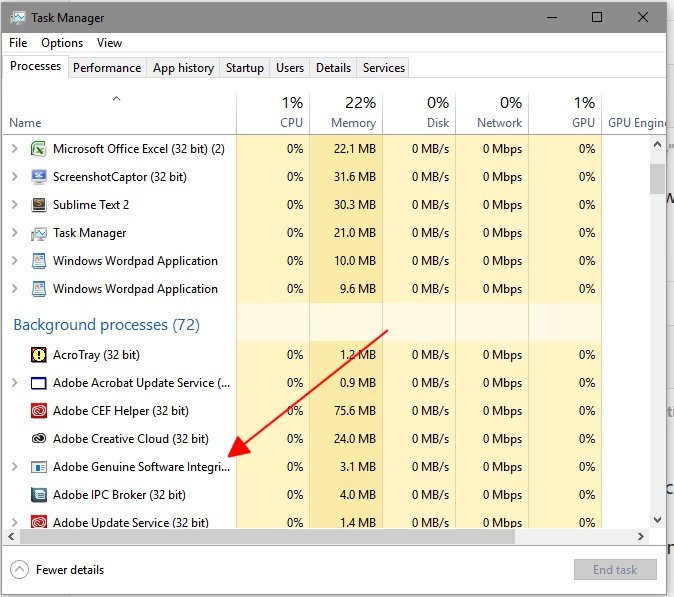674x597 pixels.
Task: Switch to the App history tab
Action: pos(183,68)
